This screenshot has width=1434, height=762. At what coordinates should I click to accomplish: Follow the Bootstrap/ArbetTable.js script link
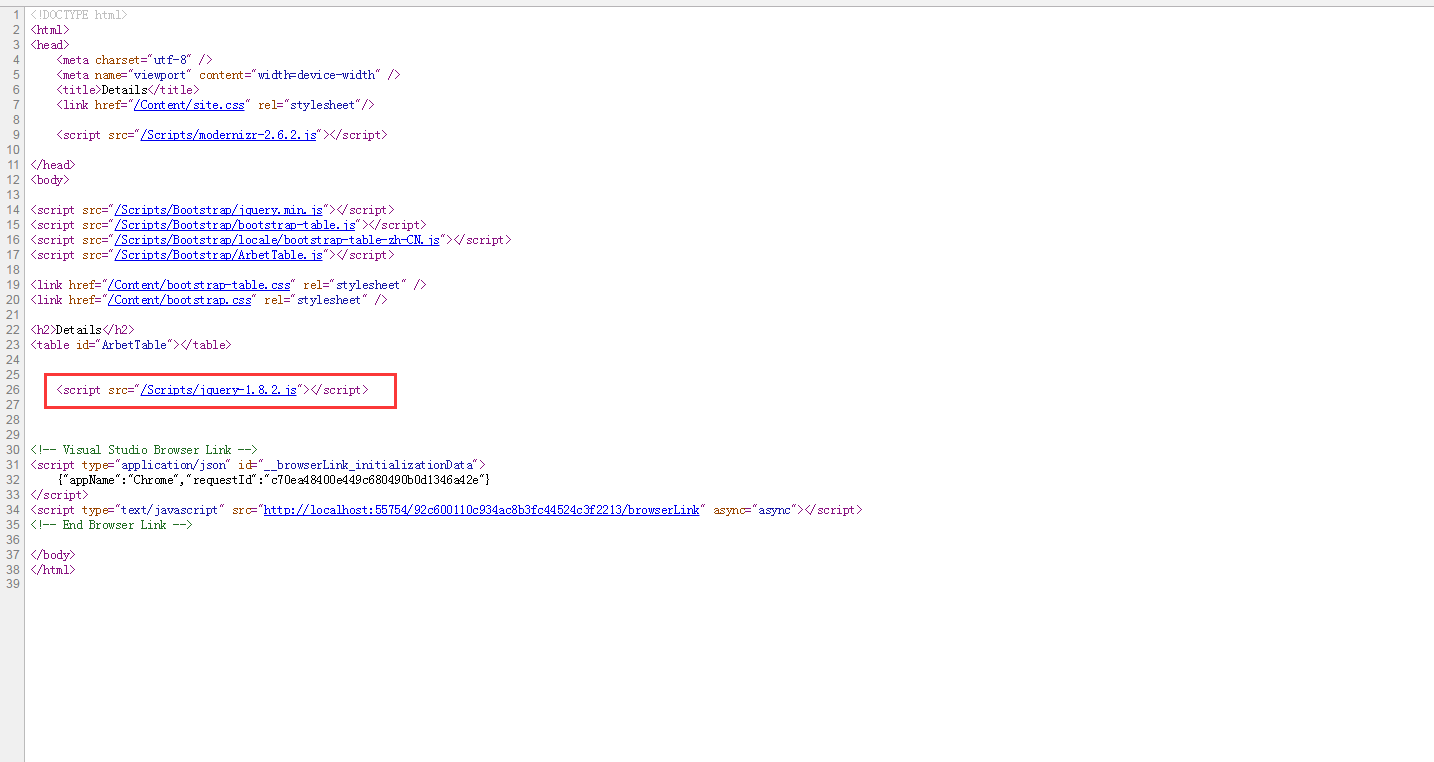[219, 255]
